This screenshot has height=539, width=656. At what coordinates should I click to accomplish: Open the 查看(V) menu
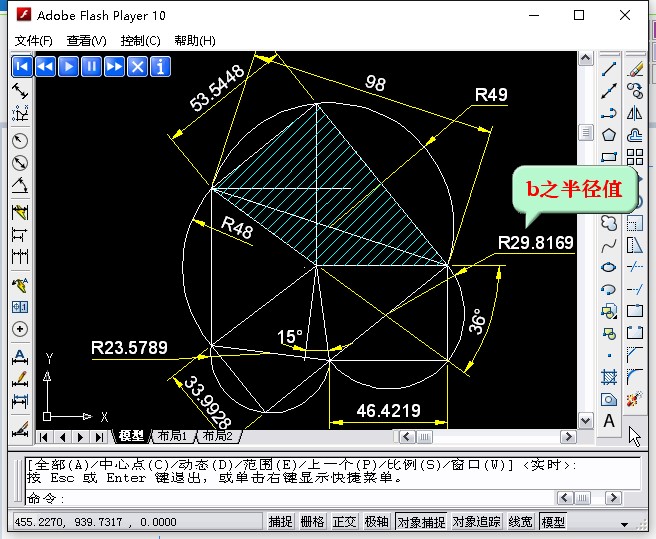(x=87, y=41)
